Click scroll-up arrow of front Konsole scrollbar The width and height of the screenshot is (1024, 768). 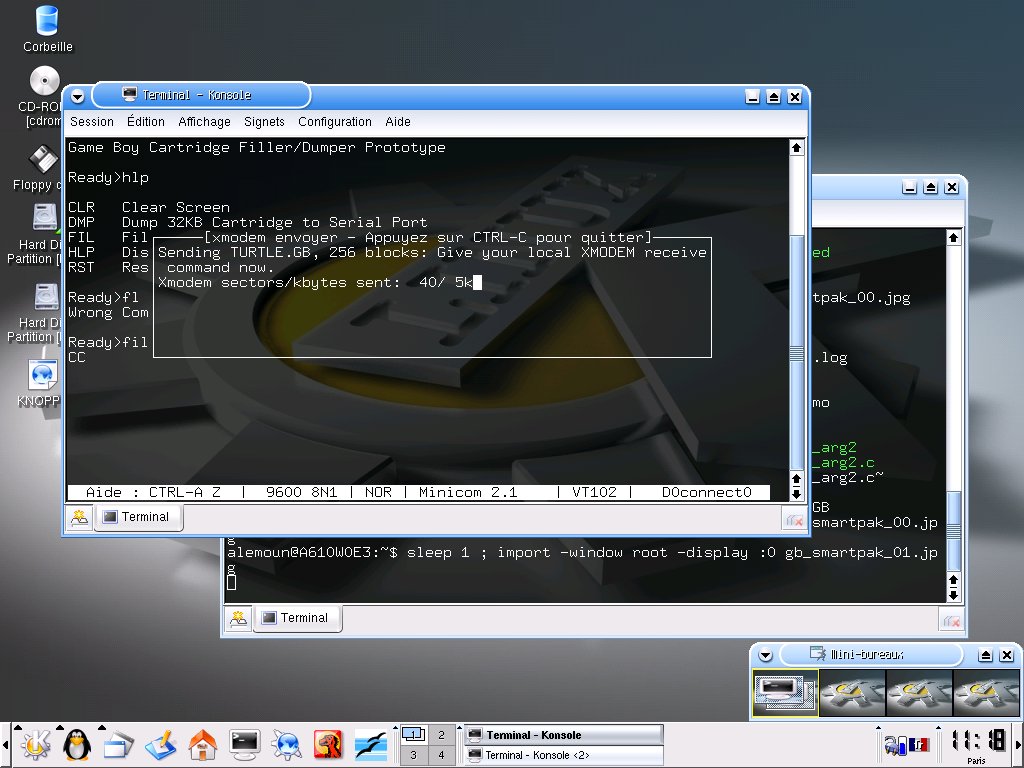(x=796, y=148)
